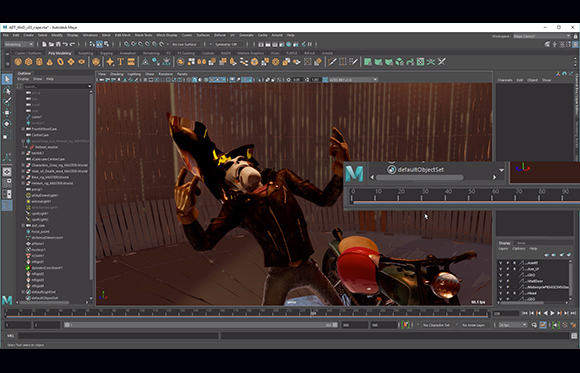Viewport: 580px width, 373px height.
Task: Click on the main time slider
Action: tap(247, 313)
